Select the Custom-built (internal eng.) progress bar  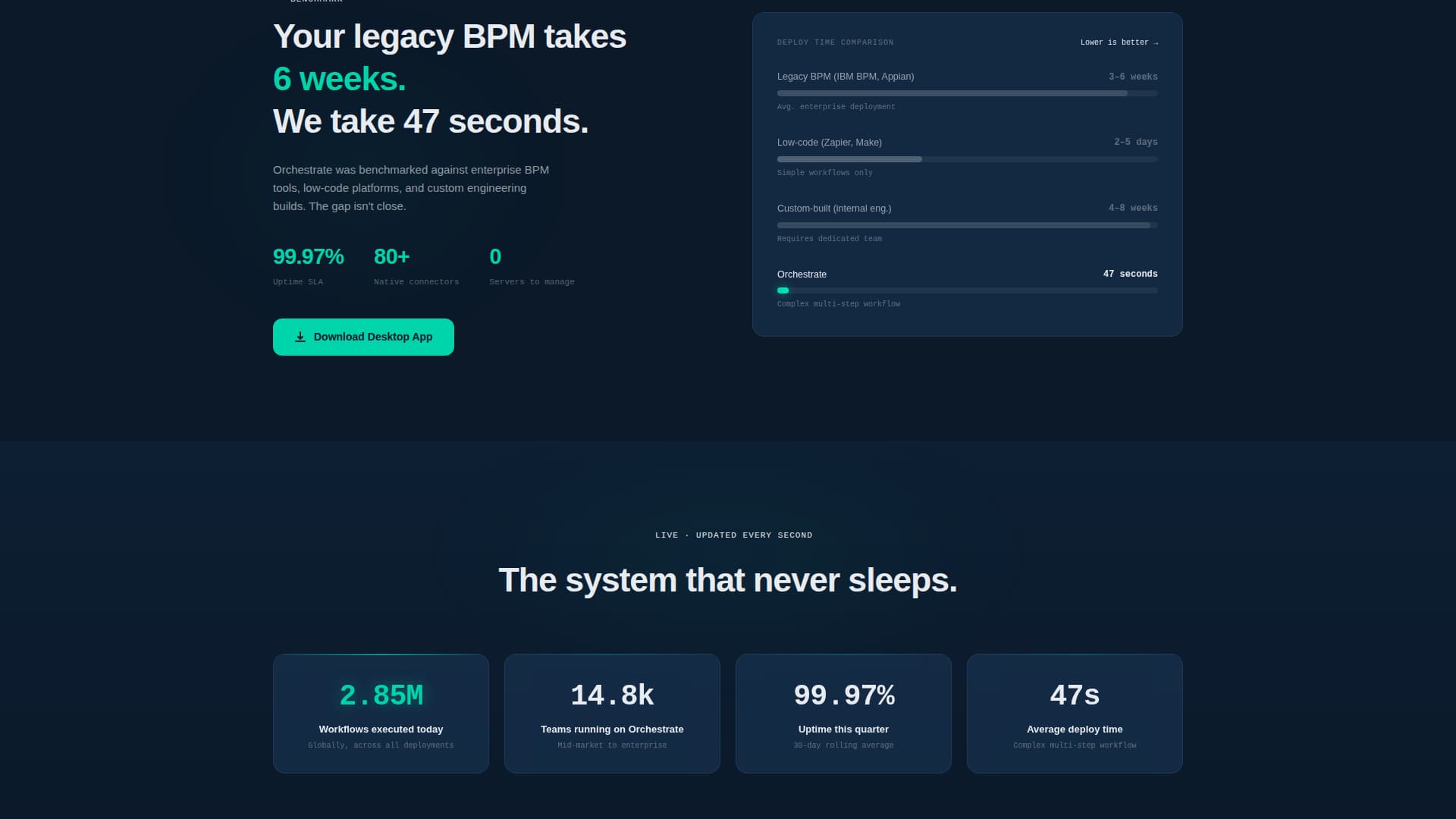click(x=967, y=225)
